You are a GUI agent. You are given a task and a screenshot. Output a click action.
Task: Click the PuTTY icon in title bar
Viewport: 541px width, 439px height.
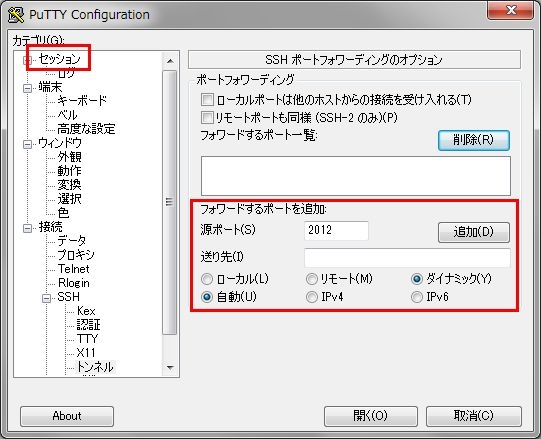coord(16,15)
